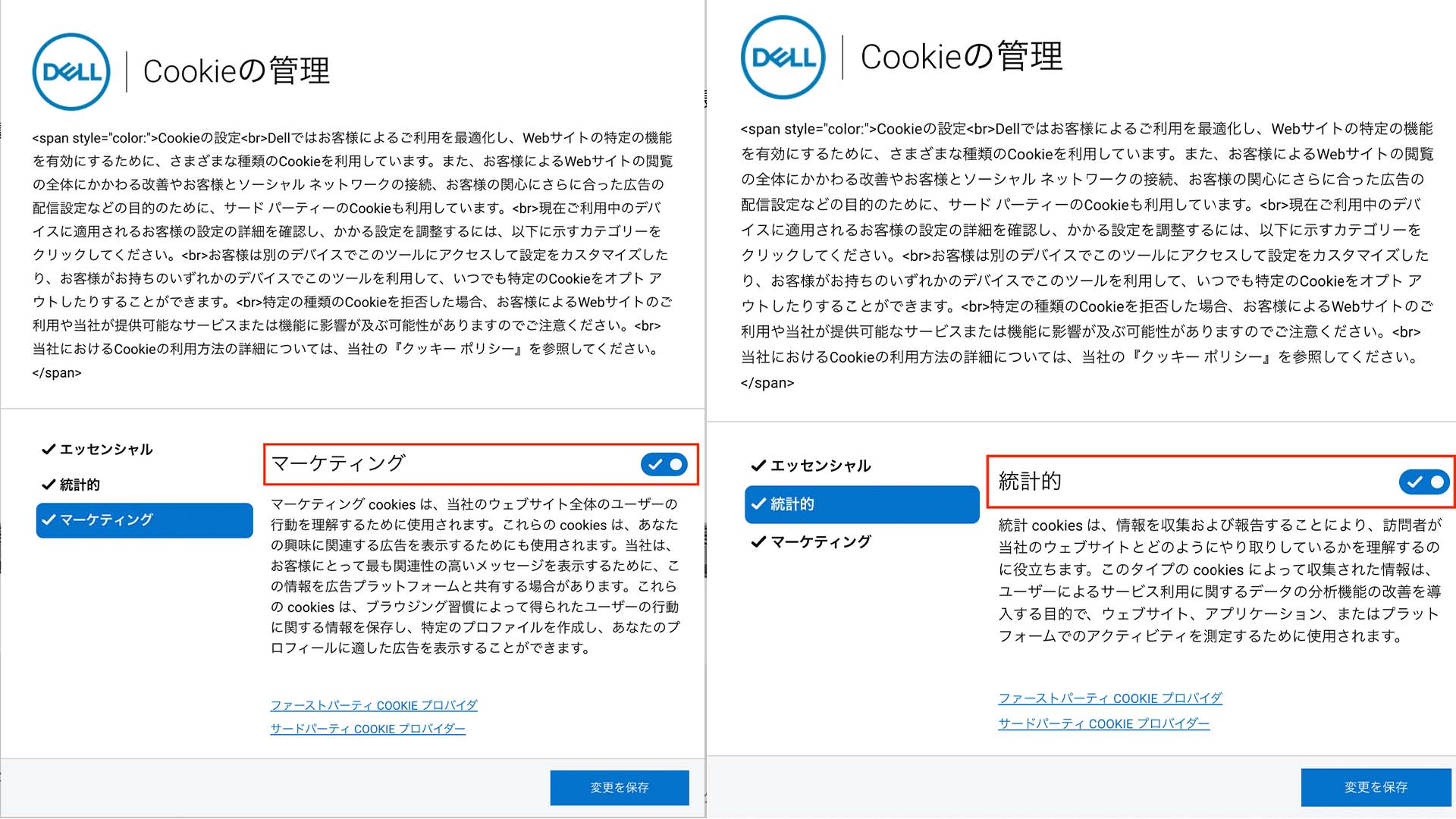Select エッセンシャル tab in left panel
Viewport: 1456px width, 819px height.
(x=97, y=450)
